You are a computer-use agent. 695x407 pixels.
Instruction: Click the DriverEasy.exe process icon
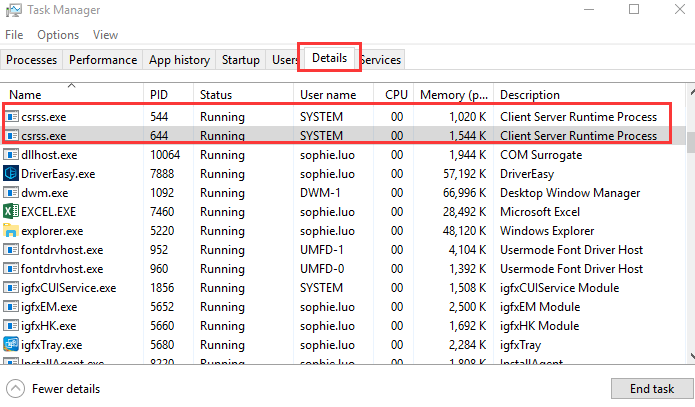pos(12,174)
